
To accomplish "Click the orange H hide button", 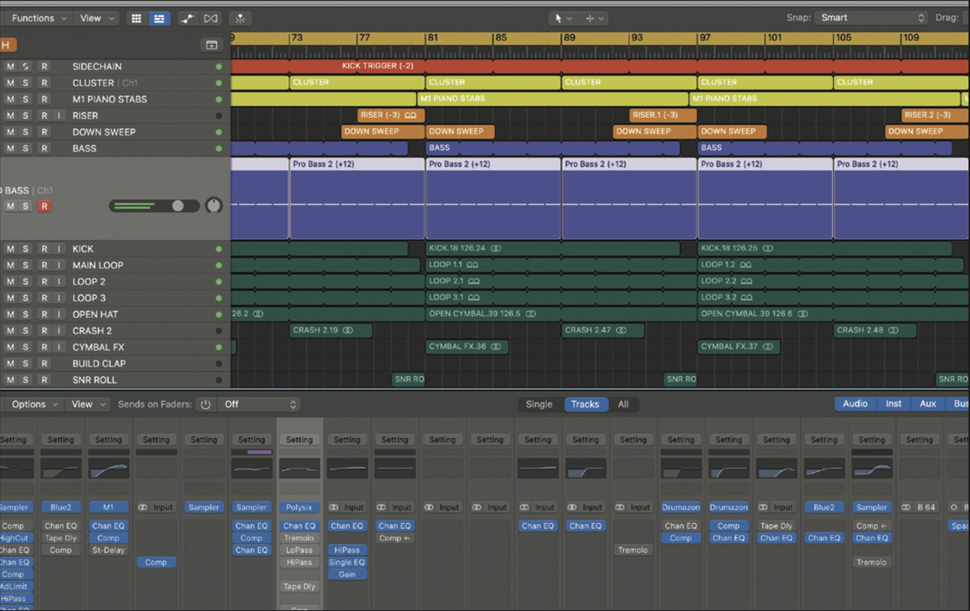I will point(6,45).
